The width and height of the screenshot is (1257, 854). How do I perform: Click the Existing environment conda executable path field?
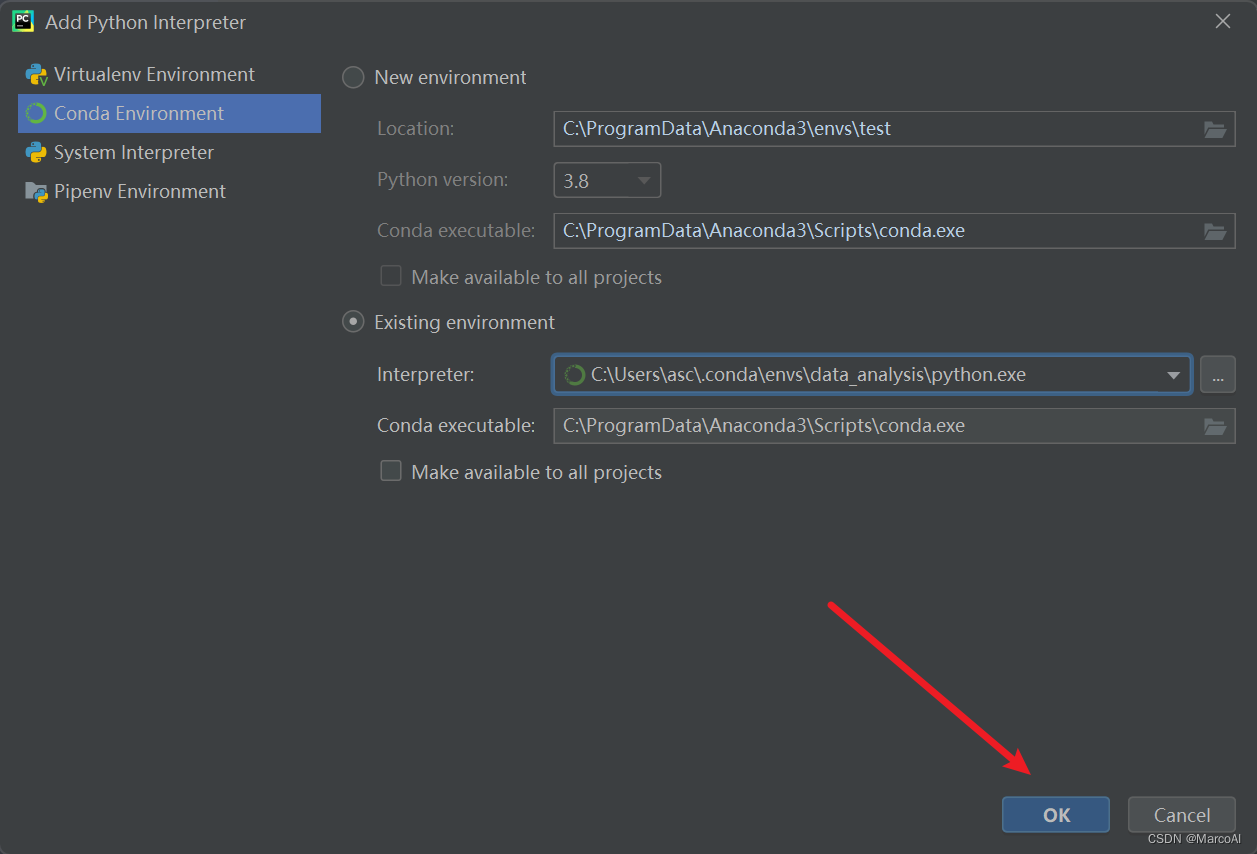click(x=894, y=426)
